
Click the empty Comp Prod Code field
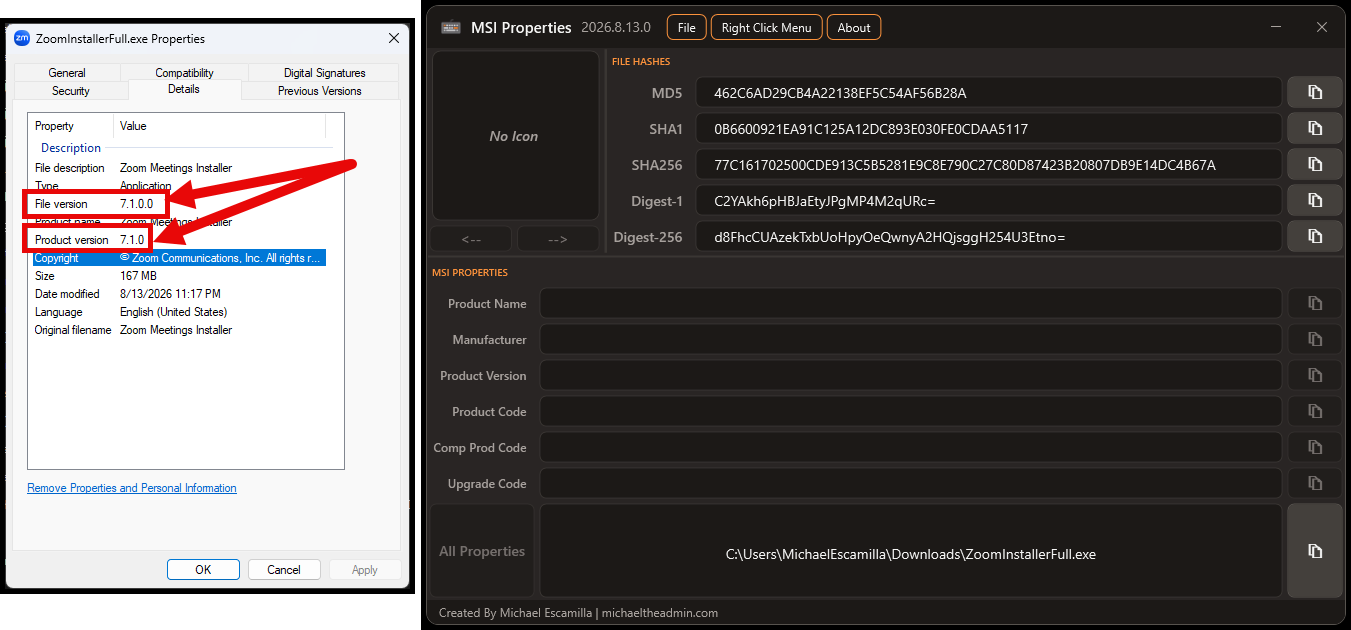(x=911, y=447)
